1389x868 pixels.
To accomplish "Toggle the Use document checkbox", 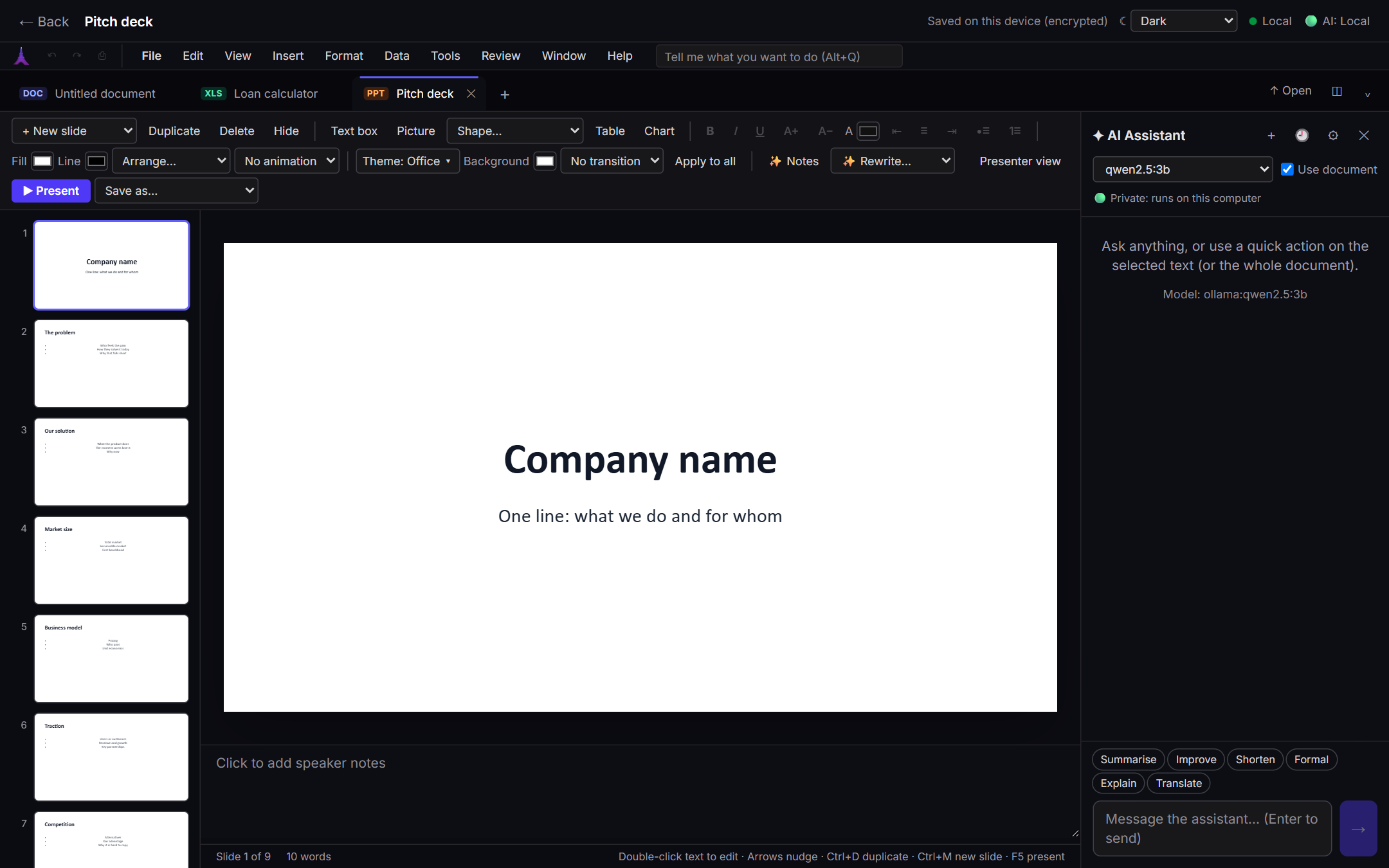I will [1287, 170].
